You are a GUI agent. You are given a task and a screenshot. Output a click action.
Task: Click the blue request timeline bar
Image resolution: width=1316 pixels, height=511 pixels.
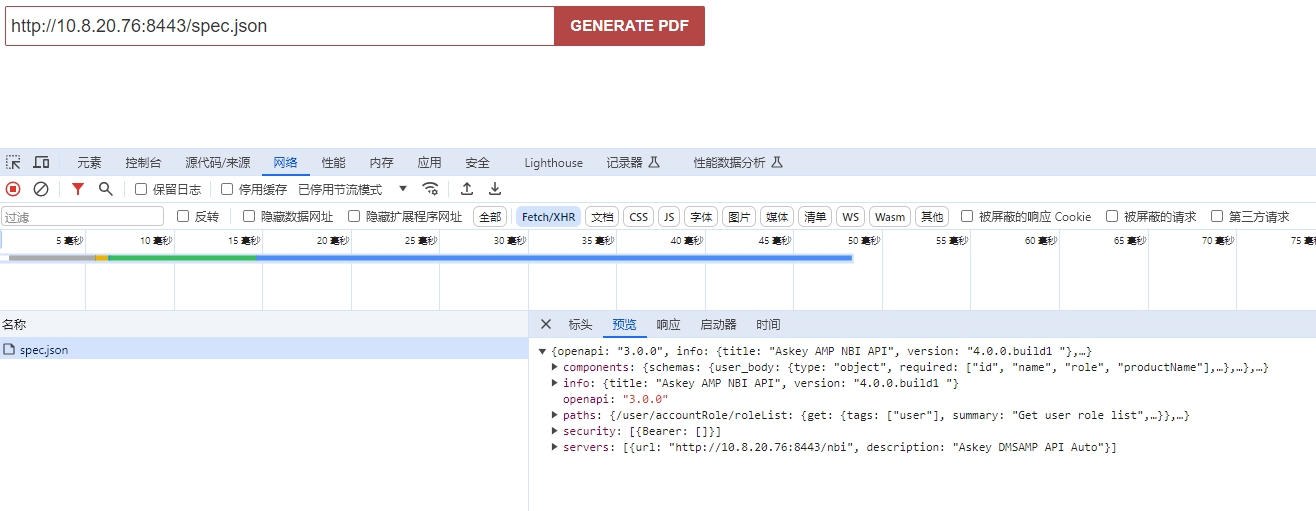click(554, 258)
